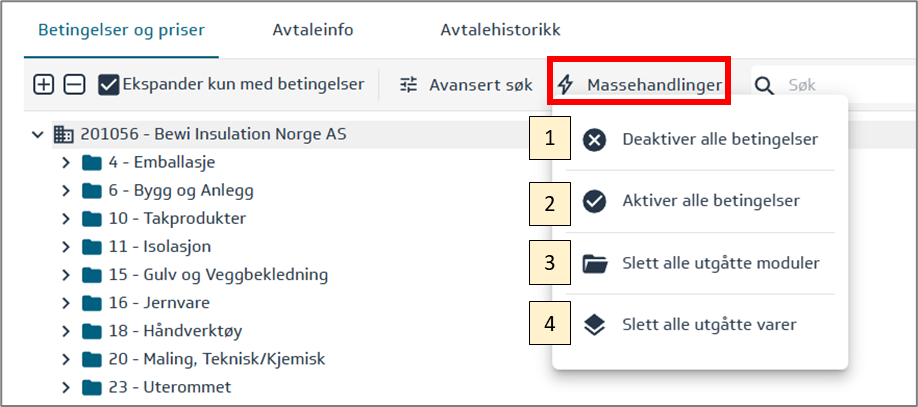
Task: Click the Slett alle utgåtte moduler folder icon
Action: (594, 264)
